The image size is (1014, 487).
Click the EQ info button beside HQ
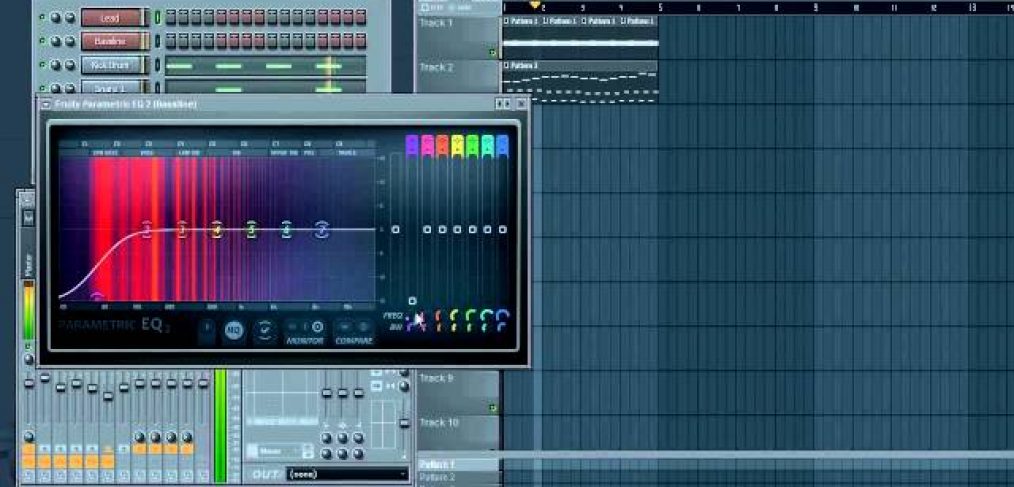[x=206, y=329]
